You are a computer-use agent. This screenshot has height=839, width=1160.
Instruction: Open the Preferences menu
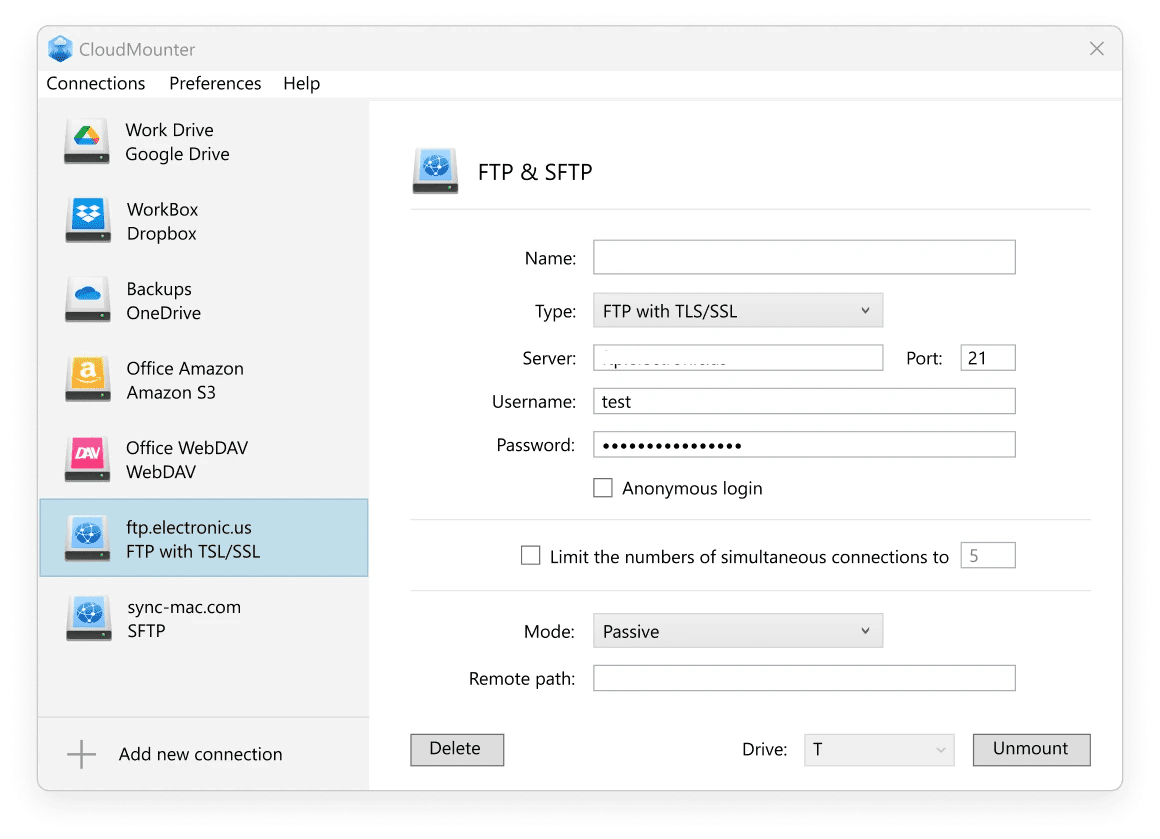215,83
